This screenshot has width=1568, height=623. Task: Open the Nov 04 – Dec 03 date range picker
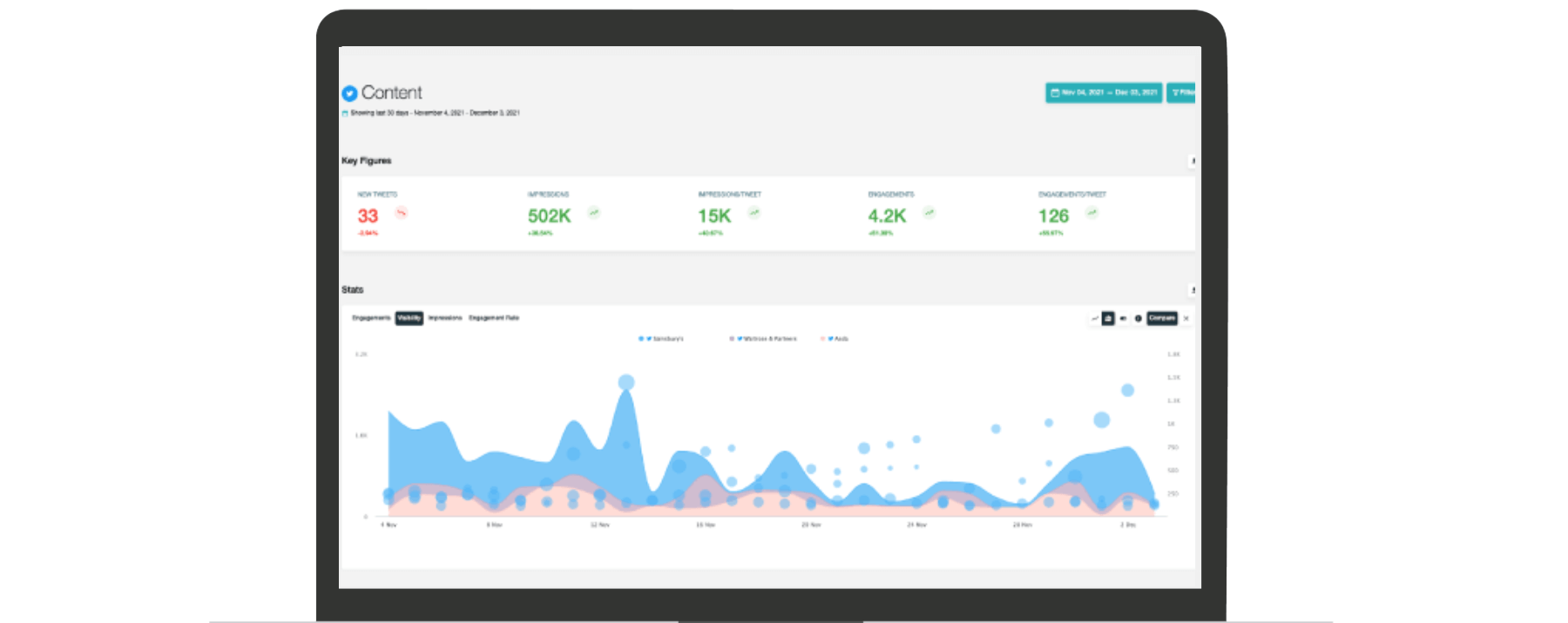point(1104,92)
